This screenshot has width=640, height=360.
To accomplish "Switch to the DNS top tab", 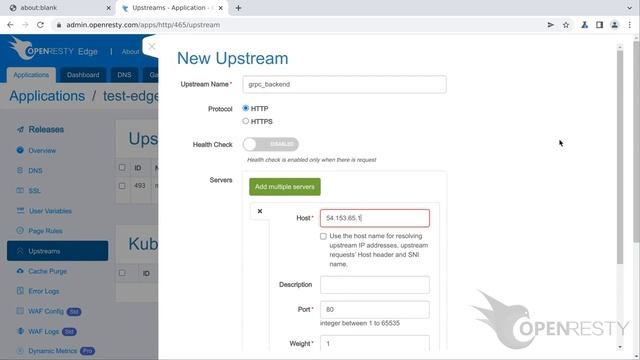I will click(x=124, y=75).
